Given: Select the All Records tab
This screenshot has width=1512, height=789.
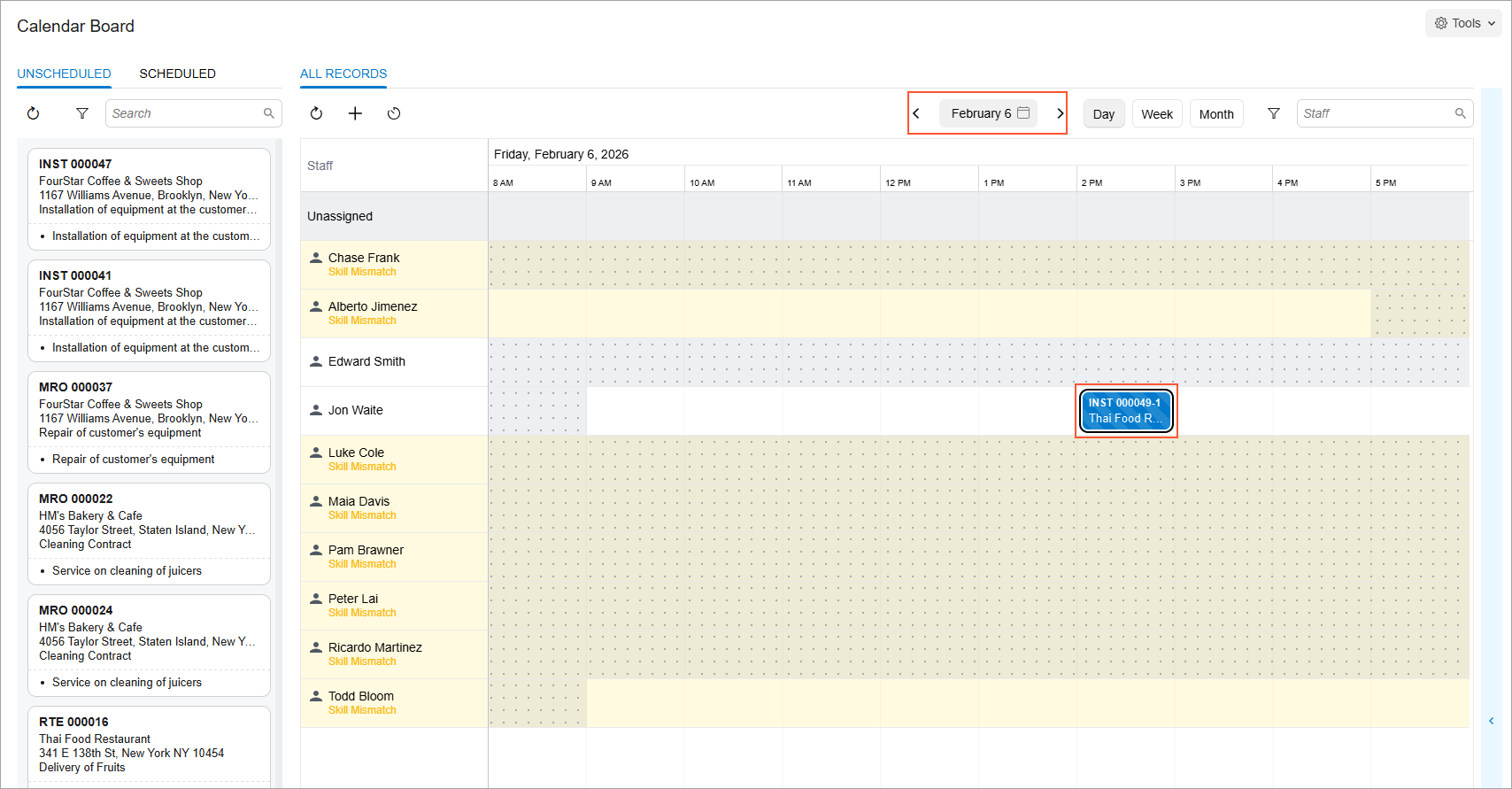Looking at the screenshot, I should pyautogui.click(x=343, y=73).
